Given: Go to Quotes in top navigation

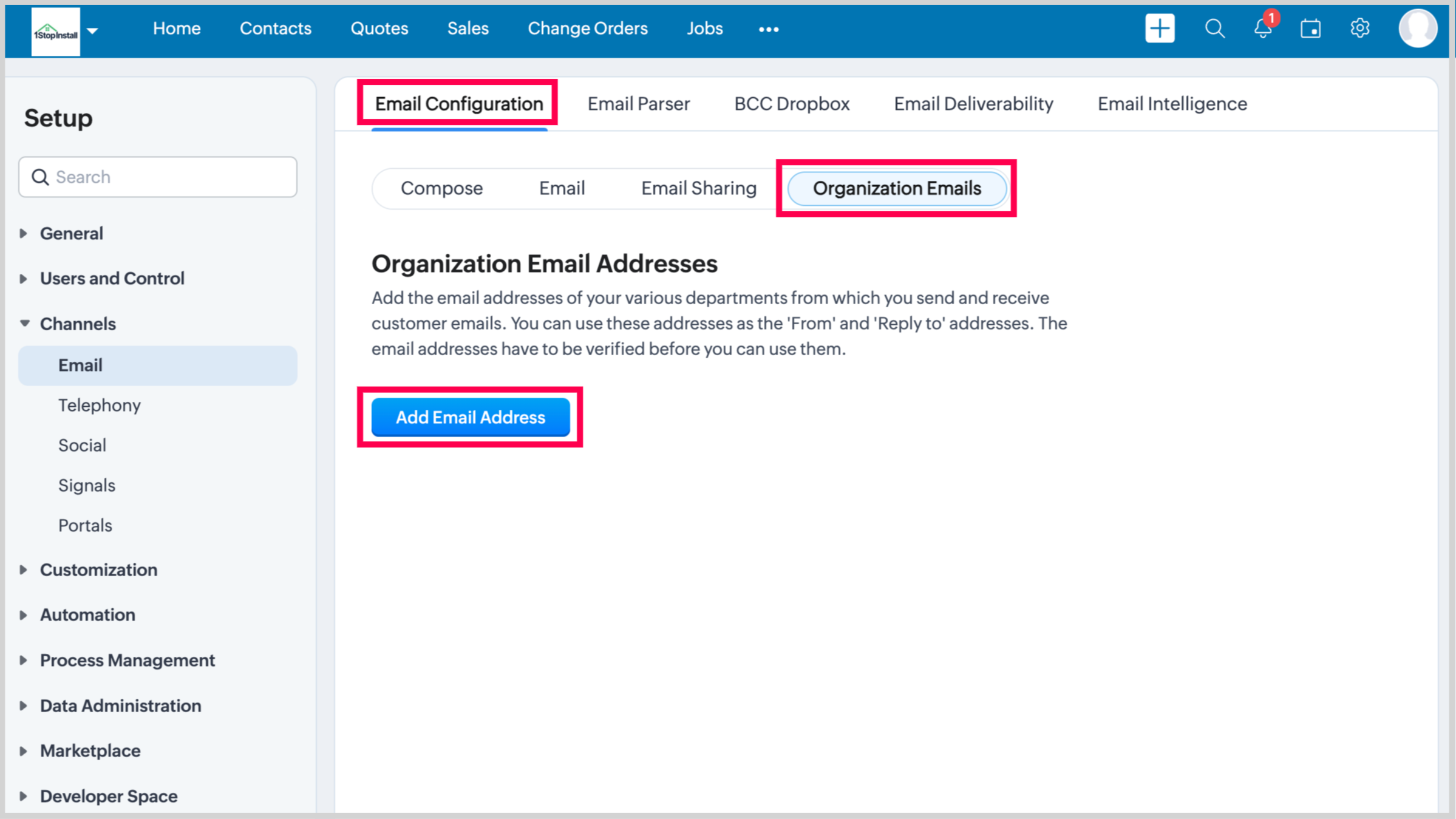Looking at the screenshot, I should point(379,29).
